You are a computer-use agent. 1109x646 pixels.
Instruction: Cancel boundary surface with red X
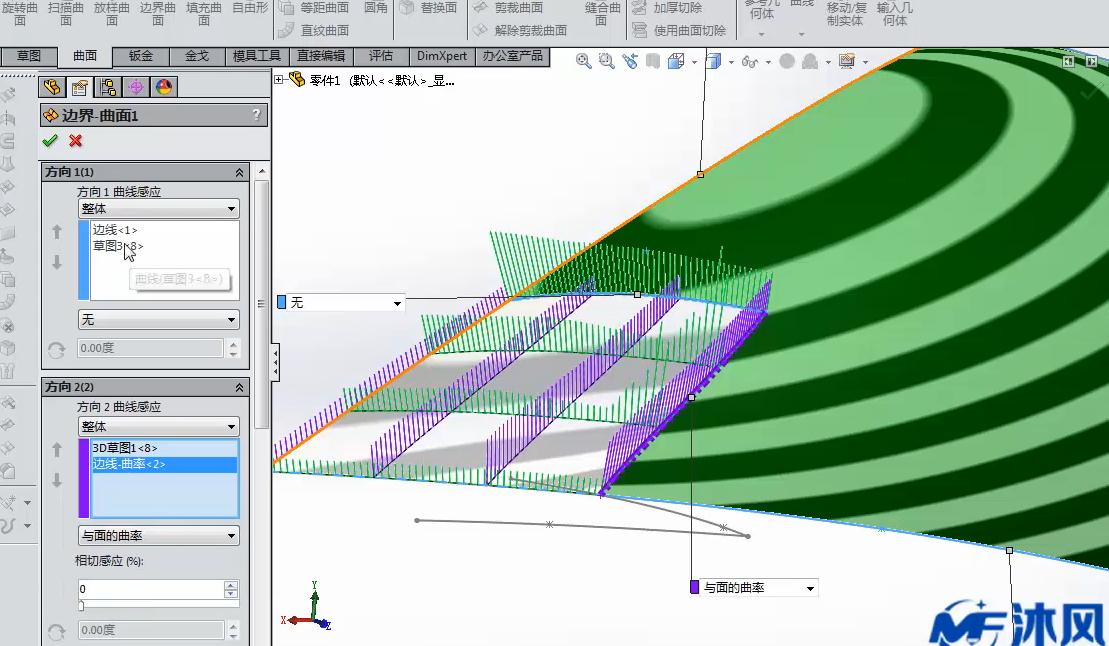(76, 141)
